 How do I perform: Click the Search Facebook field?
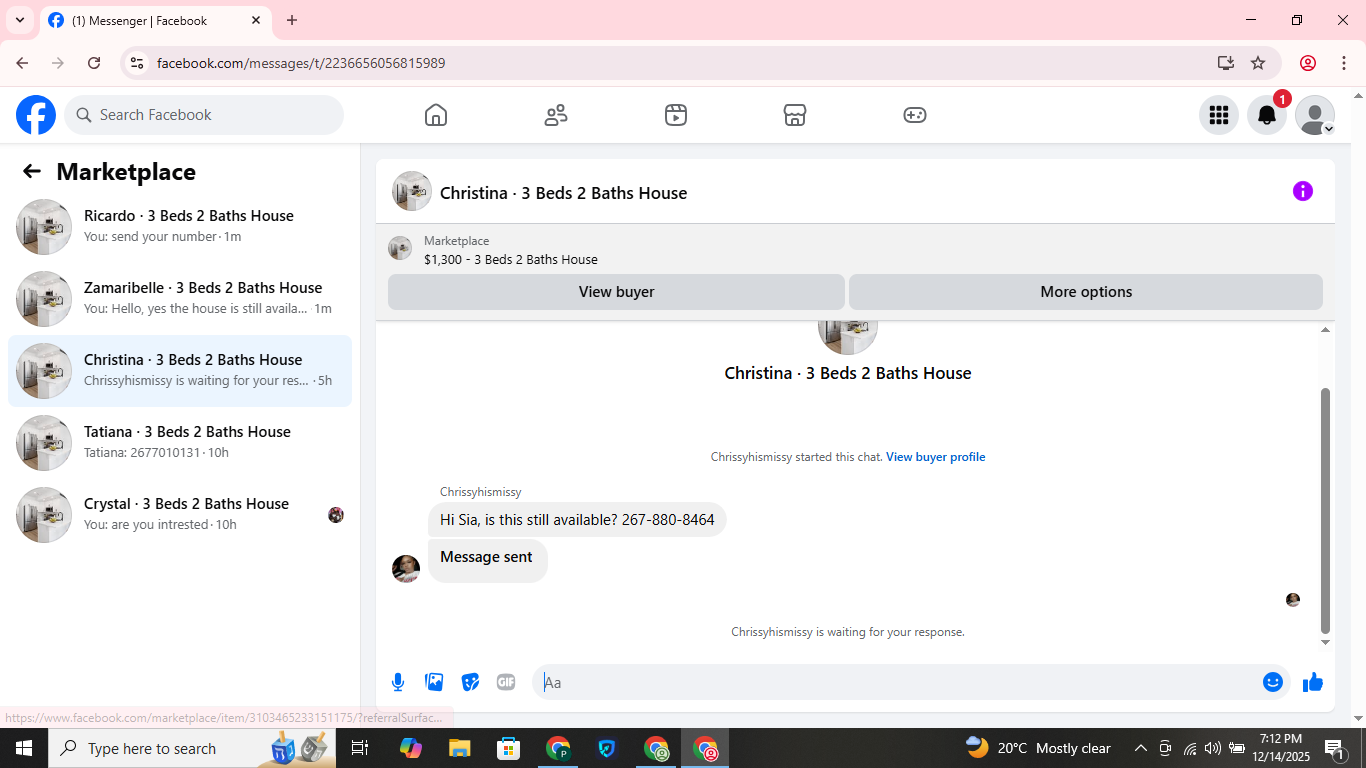point(204,115)
